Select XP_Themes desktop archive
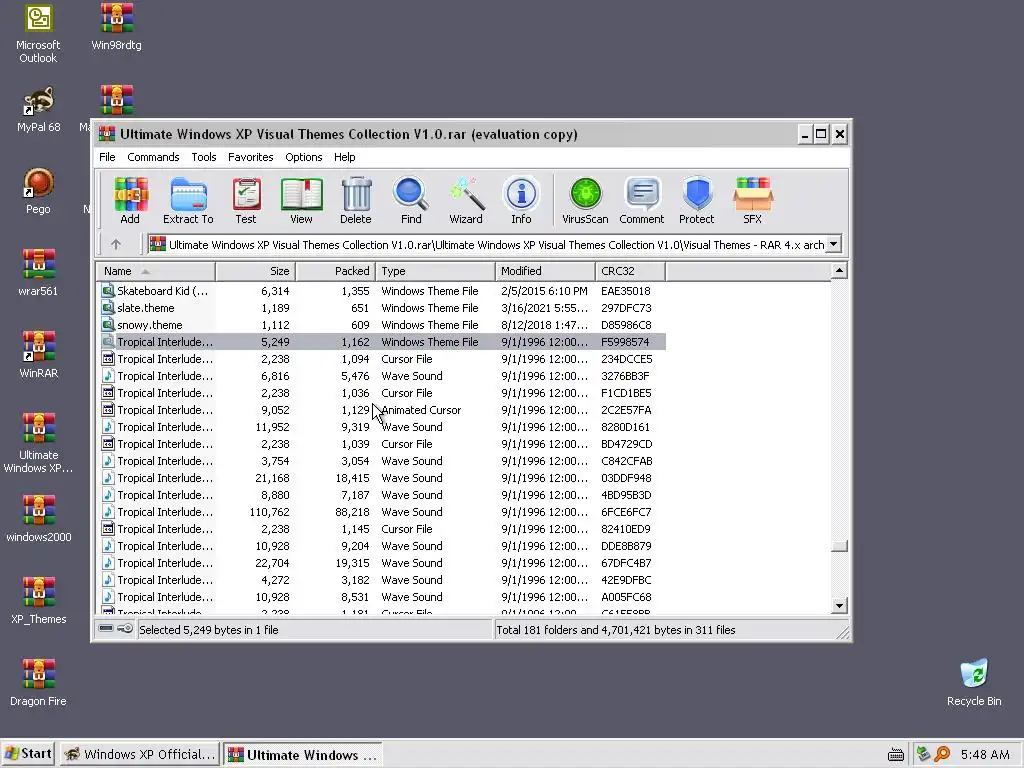 pos(38,602)
